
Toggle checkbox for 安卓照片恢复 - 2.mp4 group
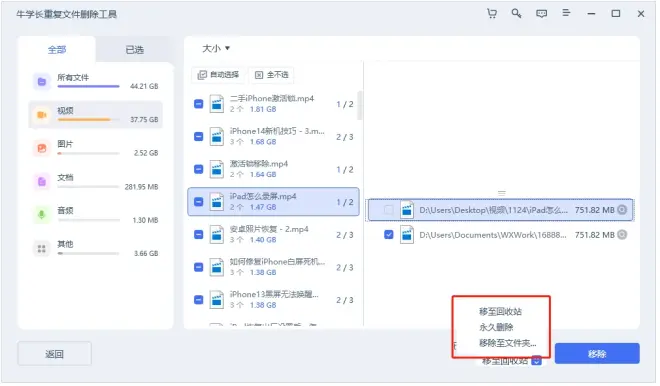[x=199, y=234]
